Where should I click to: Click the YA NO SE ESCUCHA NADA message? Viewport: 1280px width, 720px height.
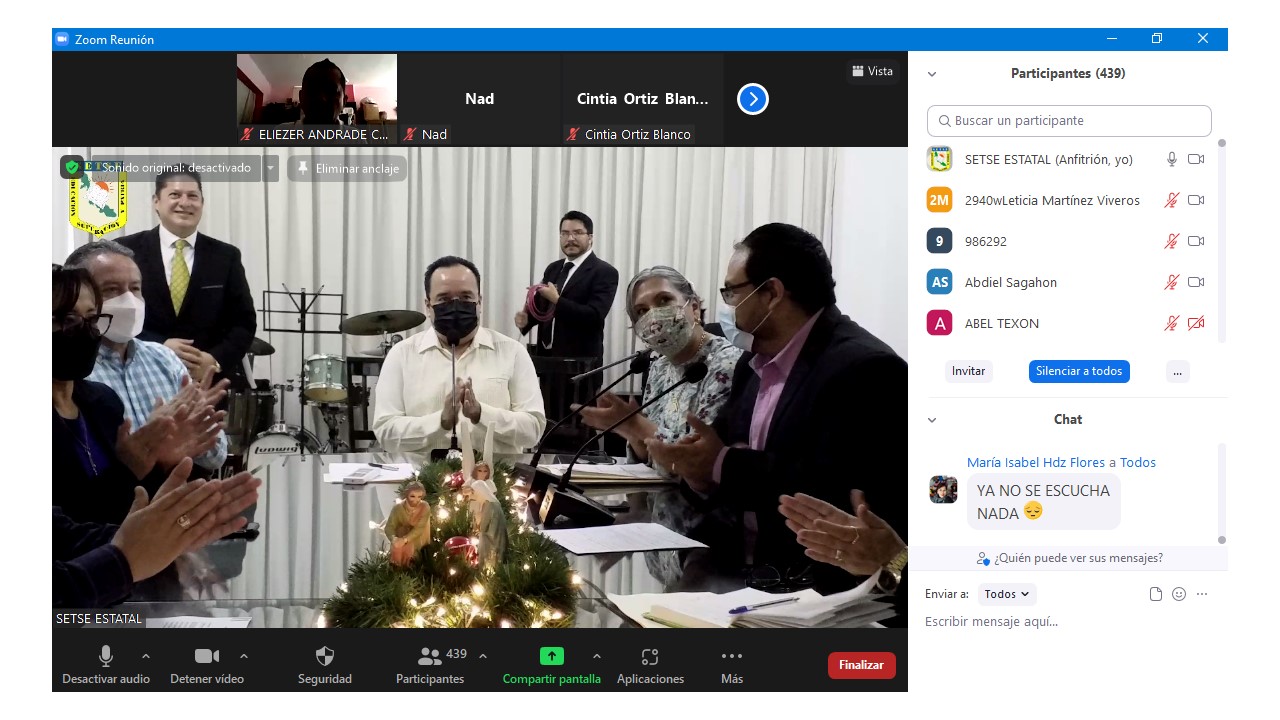tap(1044, 502)
